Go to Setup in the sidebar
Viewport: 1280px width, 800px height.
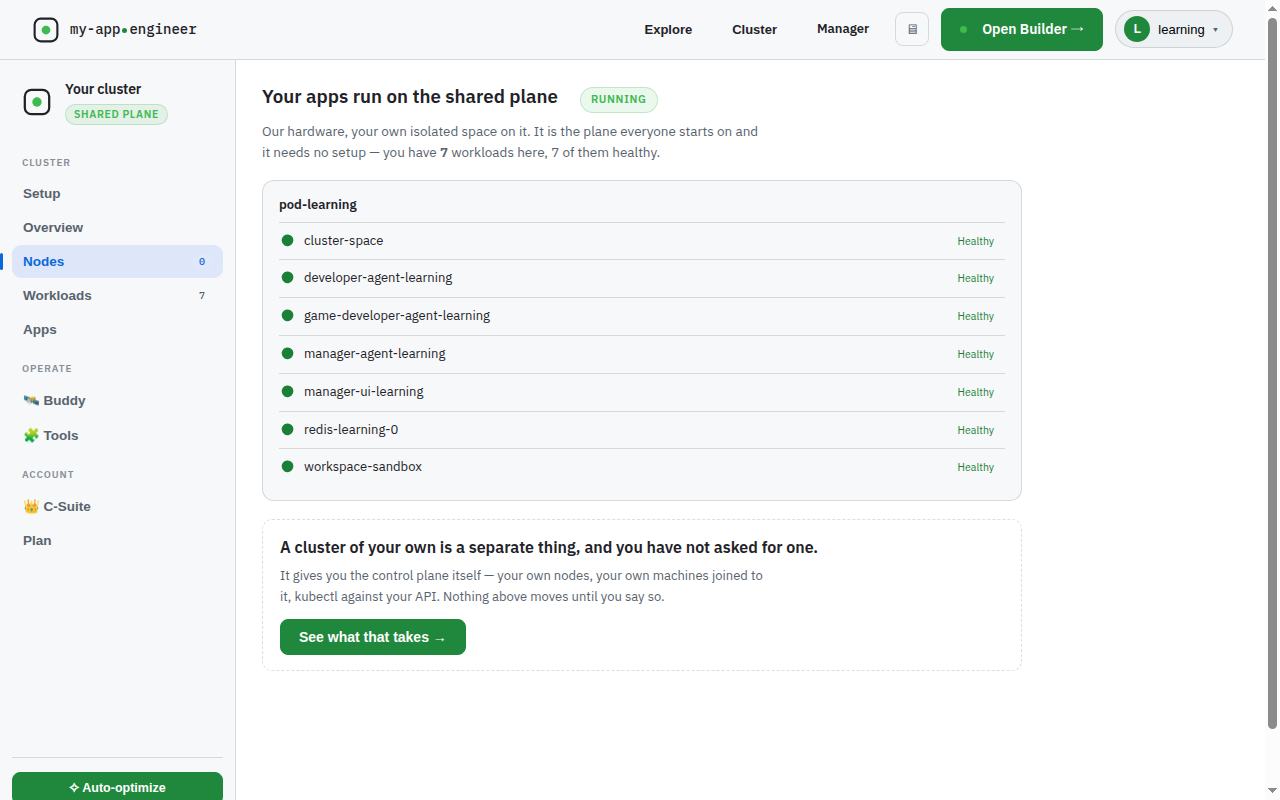(x=117, y=193)
